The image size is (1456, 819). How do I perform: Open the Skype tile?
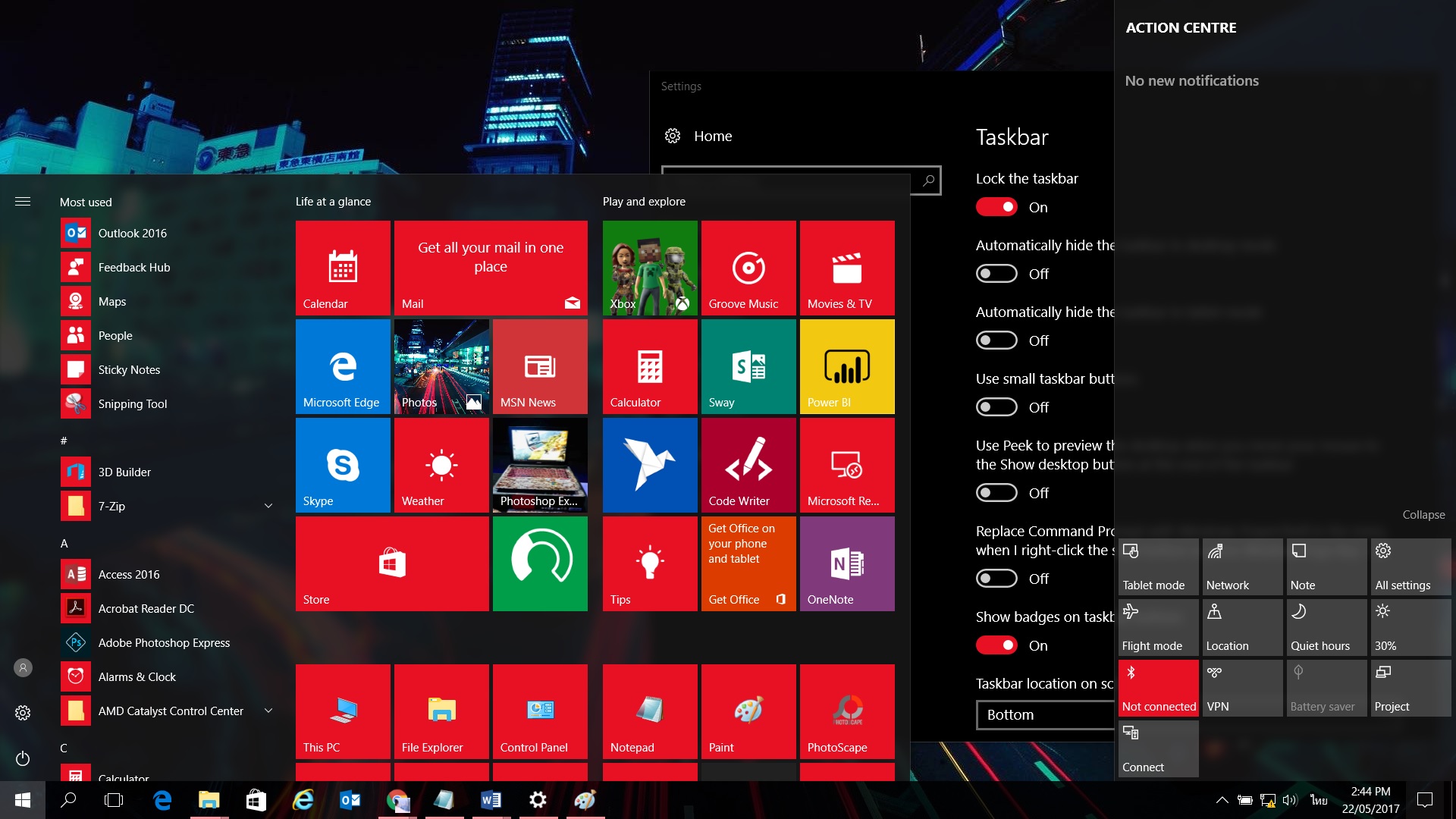[343, 465]
